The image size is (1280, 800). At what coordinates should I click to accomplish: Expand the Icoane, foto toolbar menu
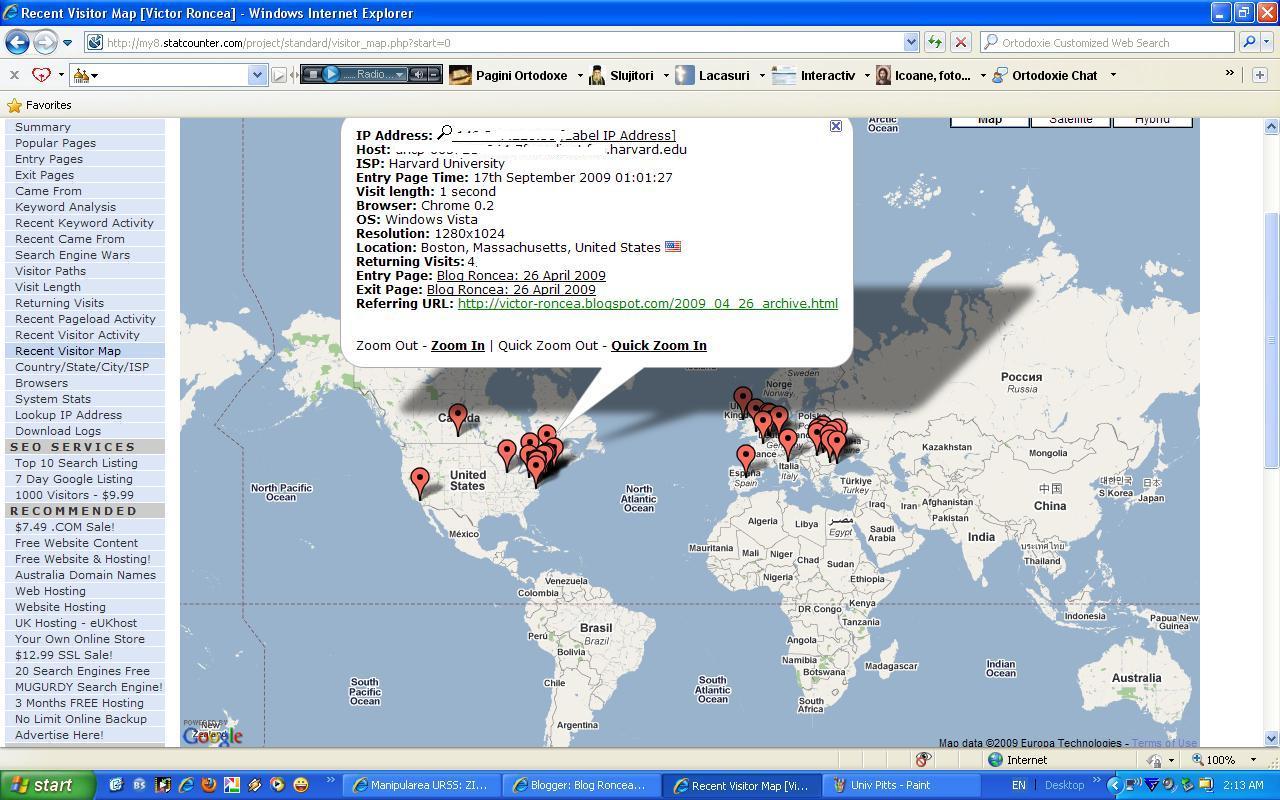983,75
